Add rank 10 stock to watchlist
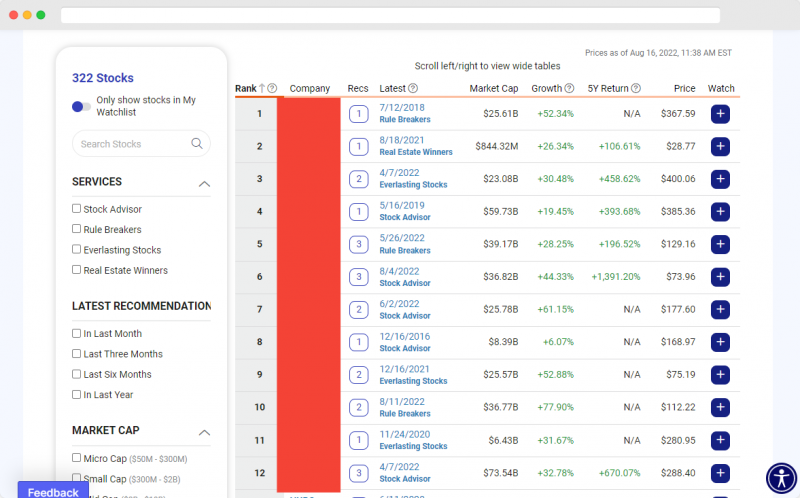The height and width of the screenshot is (498, 800). point(720,407)
